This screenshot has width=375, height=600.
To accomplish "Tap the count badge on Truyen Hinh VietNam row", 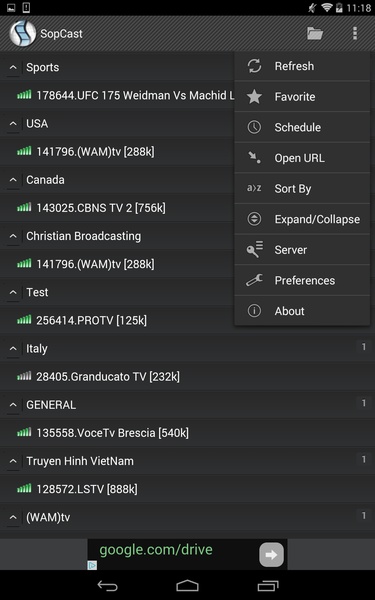I will pyautogui.click(x=364, y=459).
